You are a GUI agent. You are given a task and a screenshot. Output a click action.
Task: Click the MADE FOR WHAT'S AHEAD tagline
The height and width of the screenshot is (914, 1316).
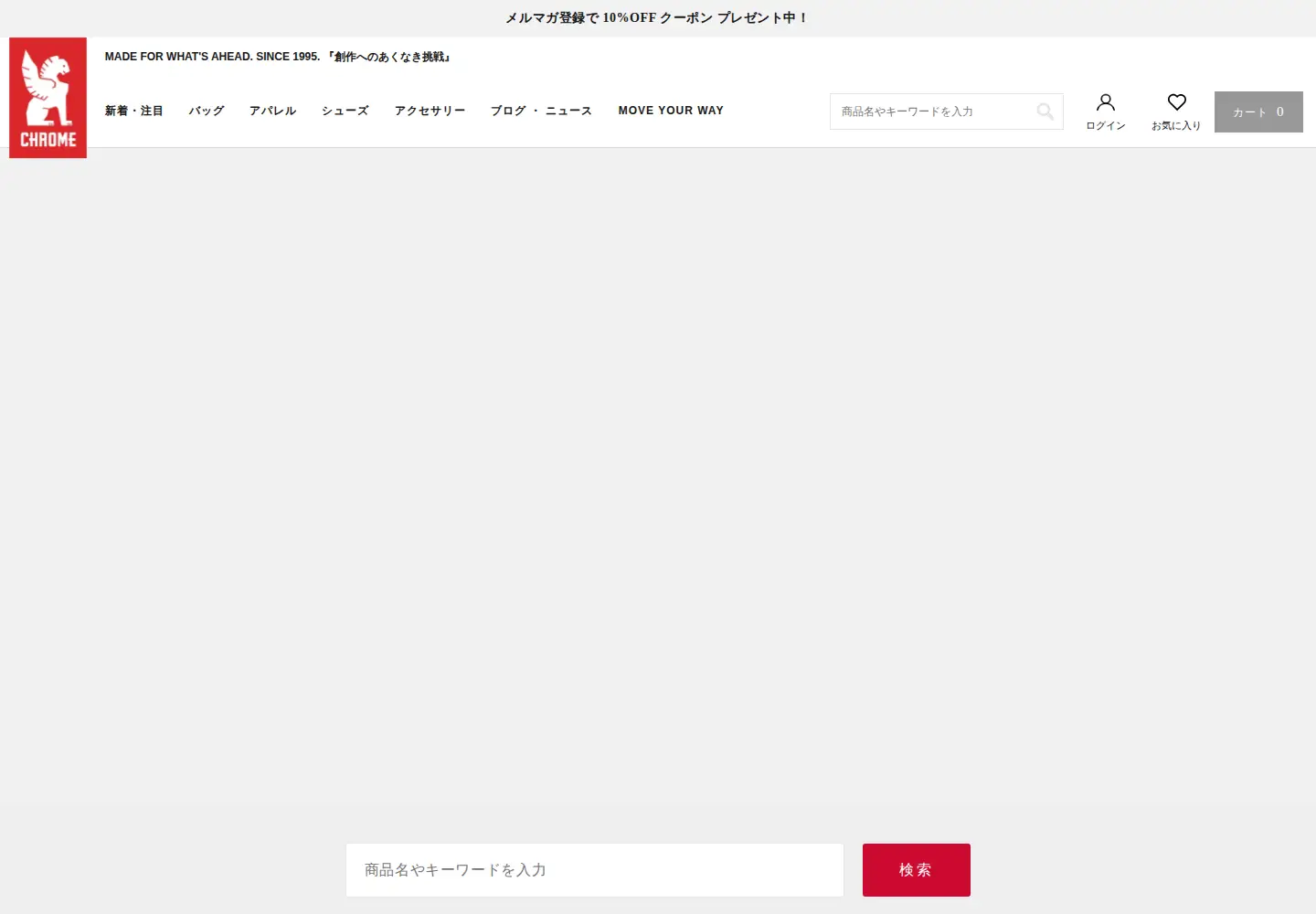[x=279, y=57]
